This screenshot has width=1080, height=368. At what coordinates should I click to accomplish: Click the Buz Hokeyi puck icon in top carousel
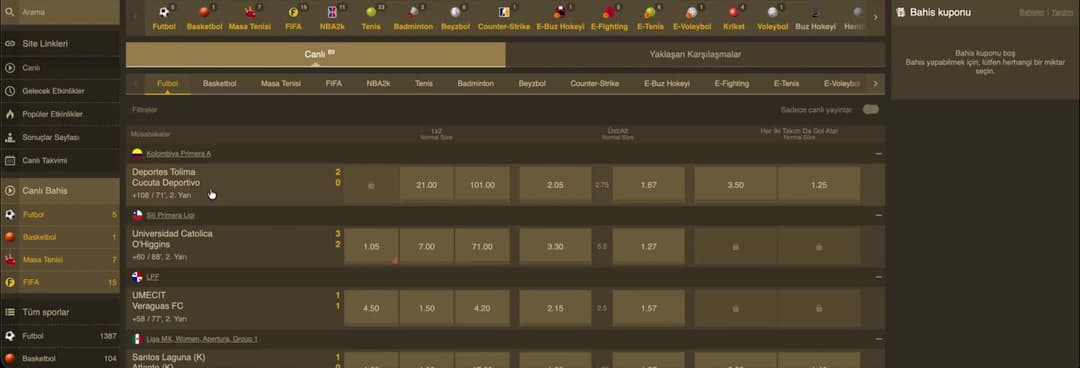tap(815, 12)
